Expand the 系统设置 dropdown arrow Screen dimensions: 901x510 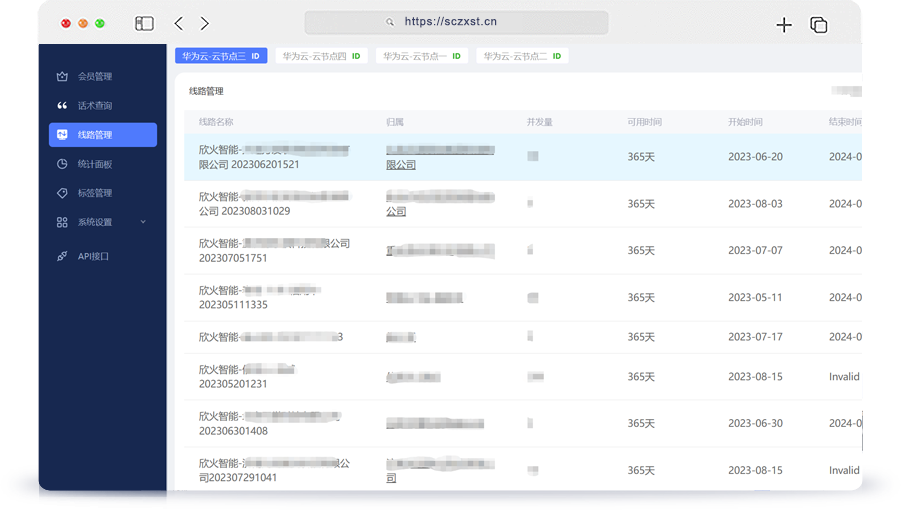(x=143, y=222)
